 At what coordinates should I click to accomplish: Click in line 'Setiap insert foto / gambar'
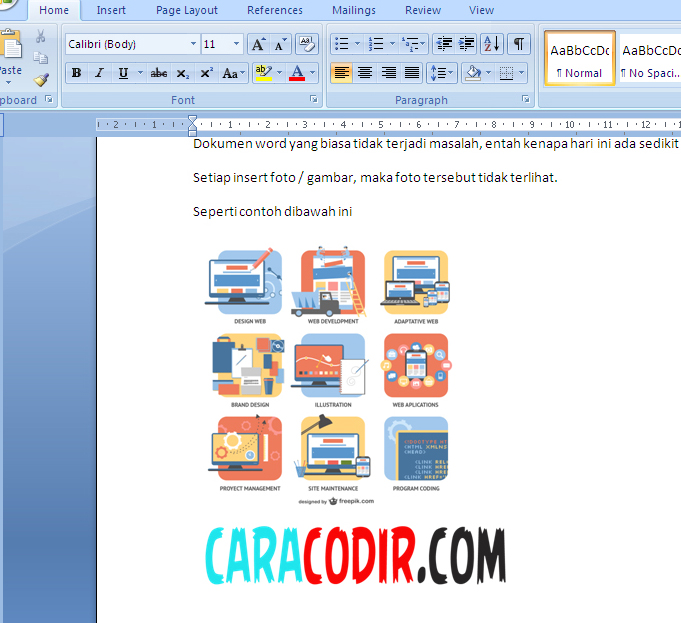[x=375, y=178]
